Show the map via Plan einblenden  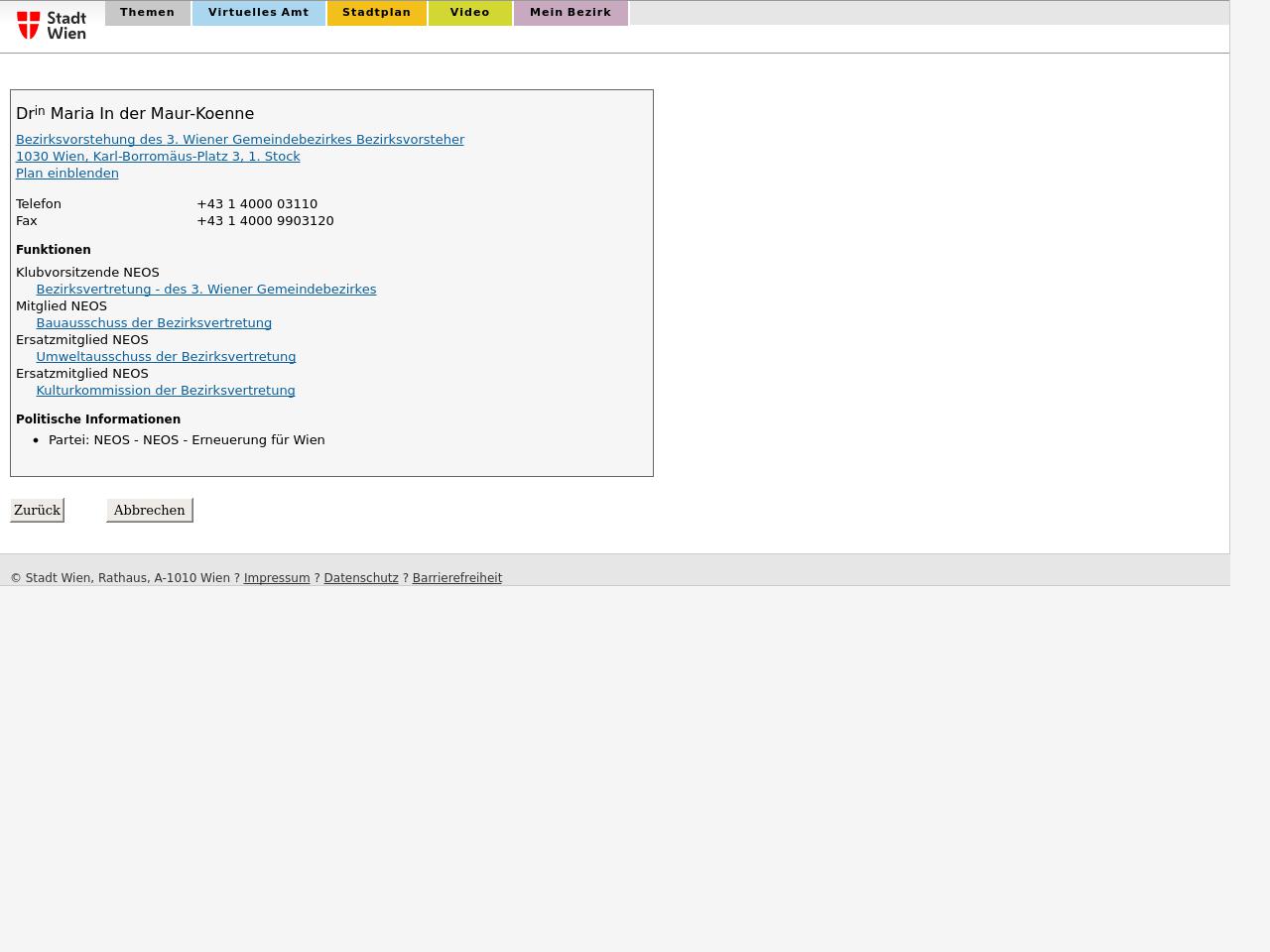coord(67,174)
